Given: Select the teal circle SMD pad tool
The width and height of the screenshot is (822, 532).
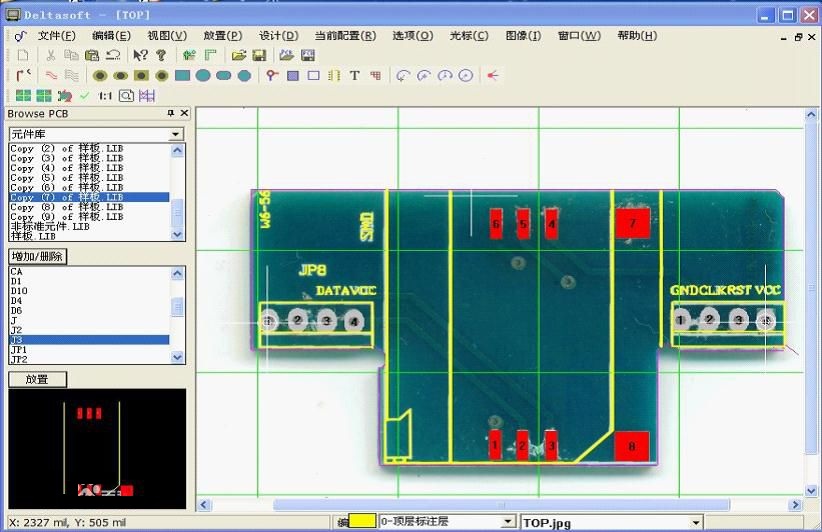Looking at the screenshot, I should [x=203, y=75].
